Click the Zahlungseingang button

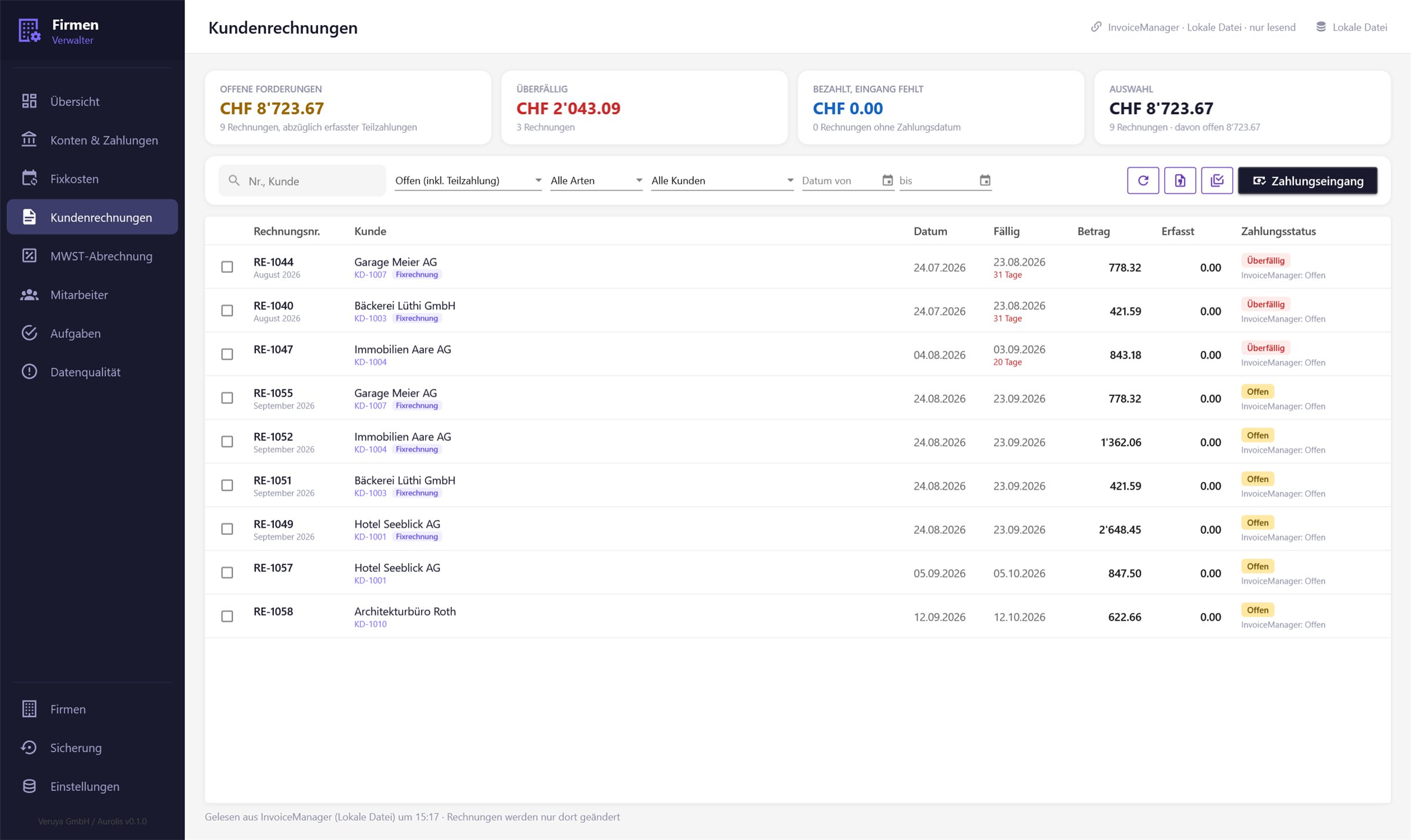[1308, 180]
